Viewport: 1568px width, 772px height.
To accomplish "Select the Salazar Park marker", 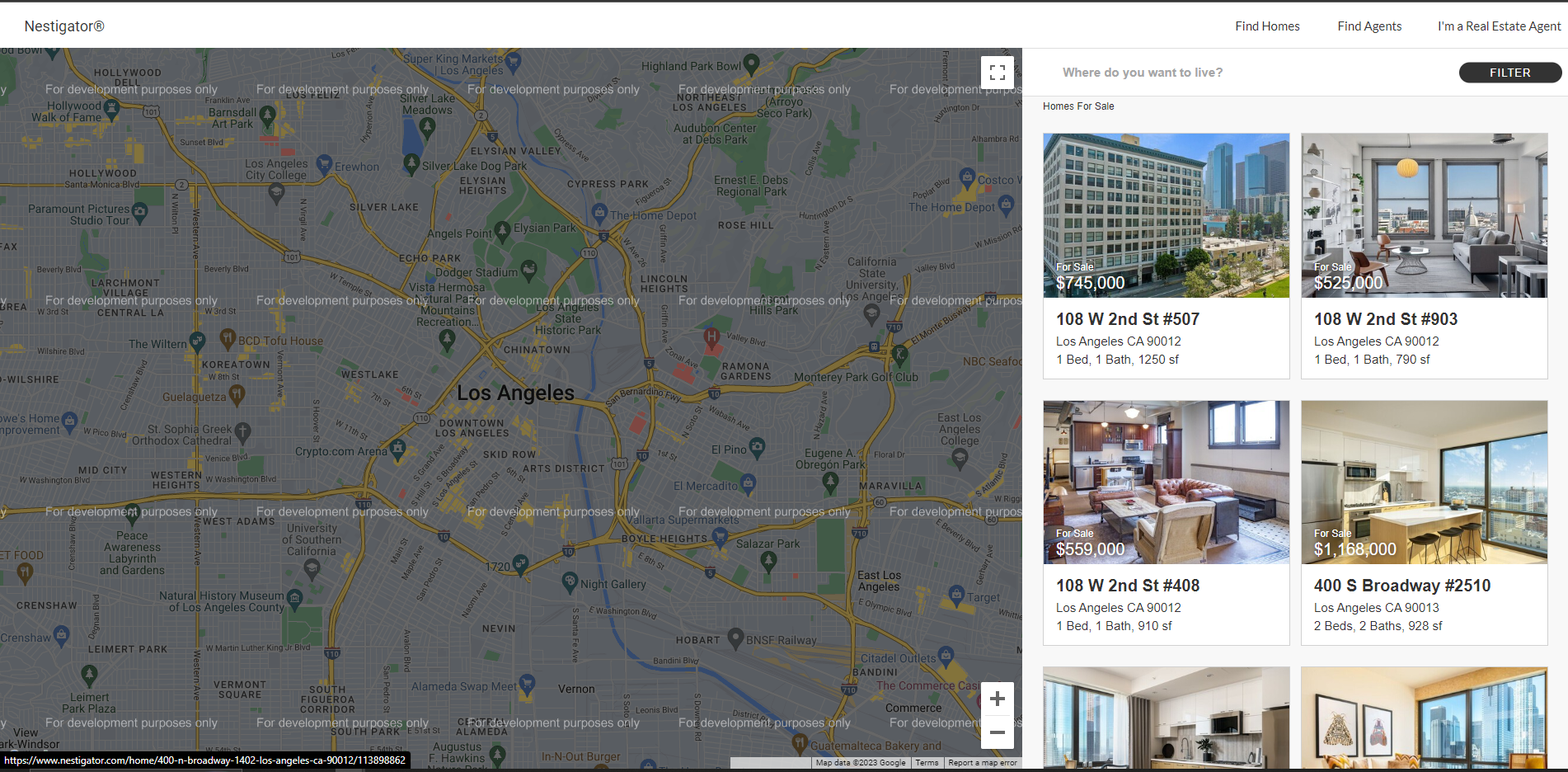I will coord(768,562).
